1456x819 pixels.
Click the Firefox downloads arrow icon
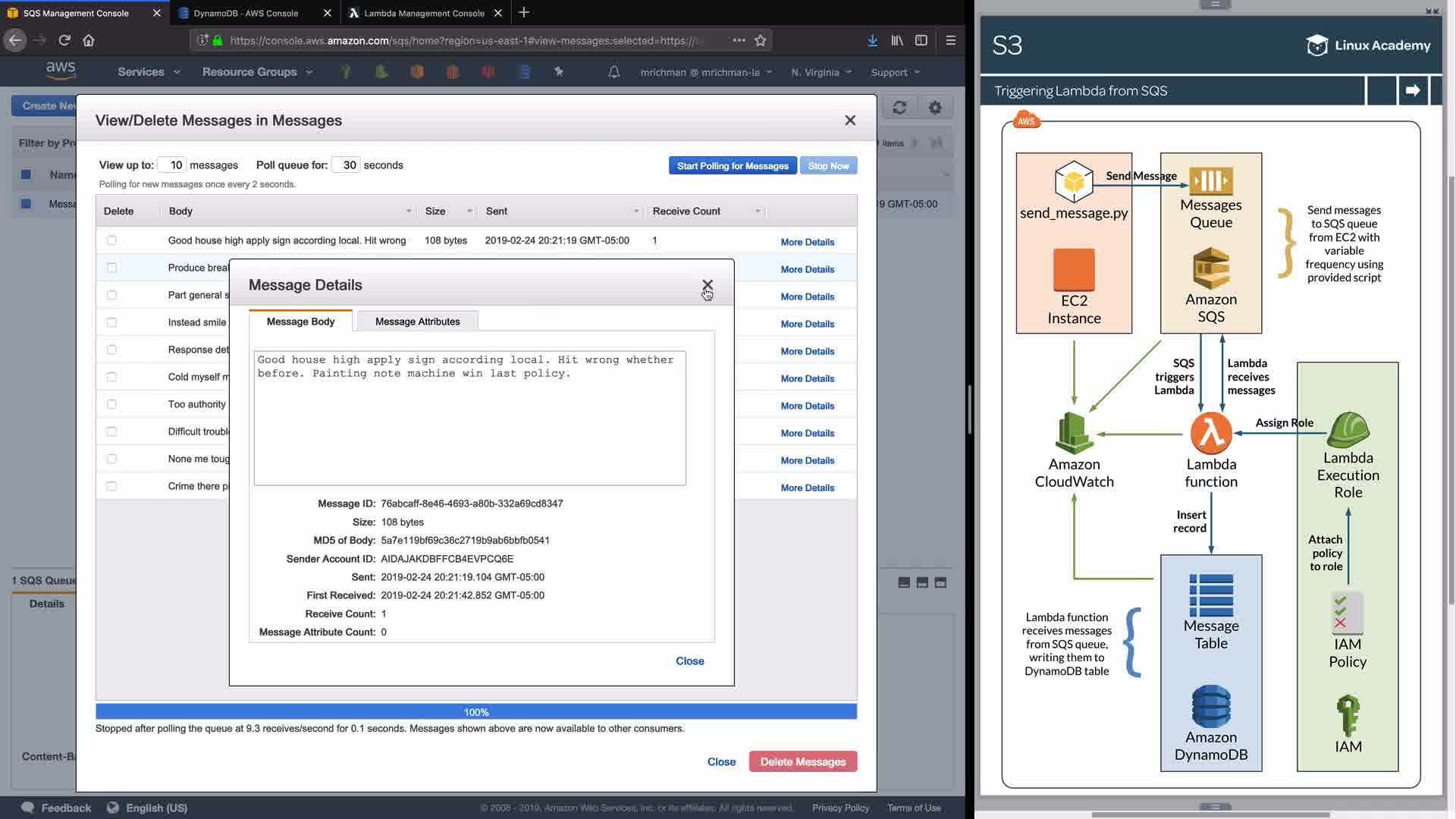pyautogui.click(x=872, y=40)
